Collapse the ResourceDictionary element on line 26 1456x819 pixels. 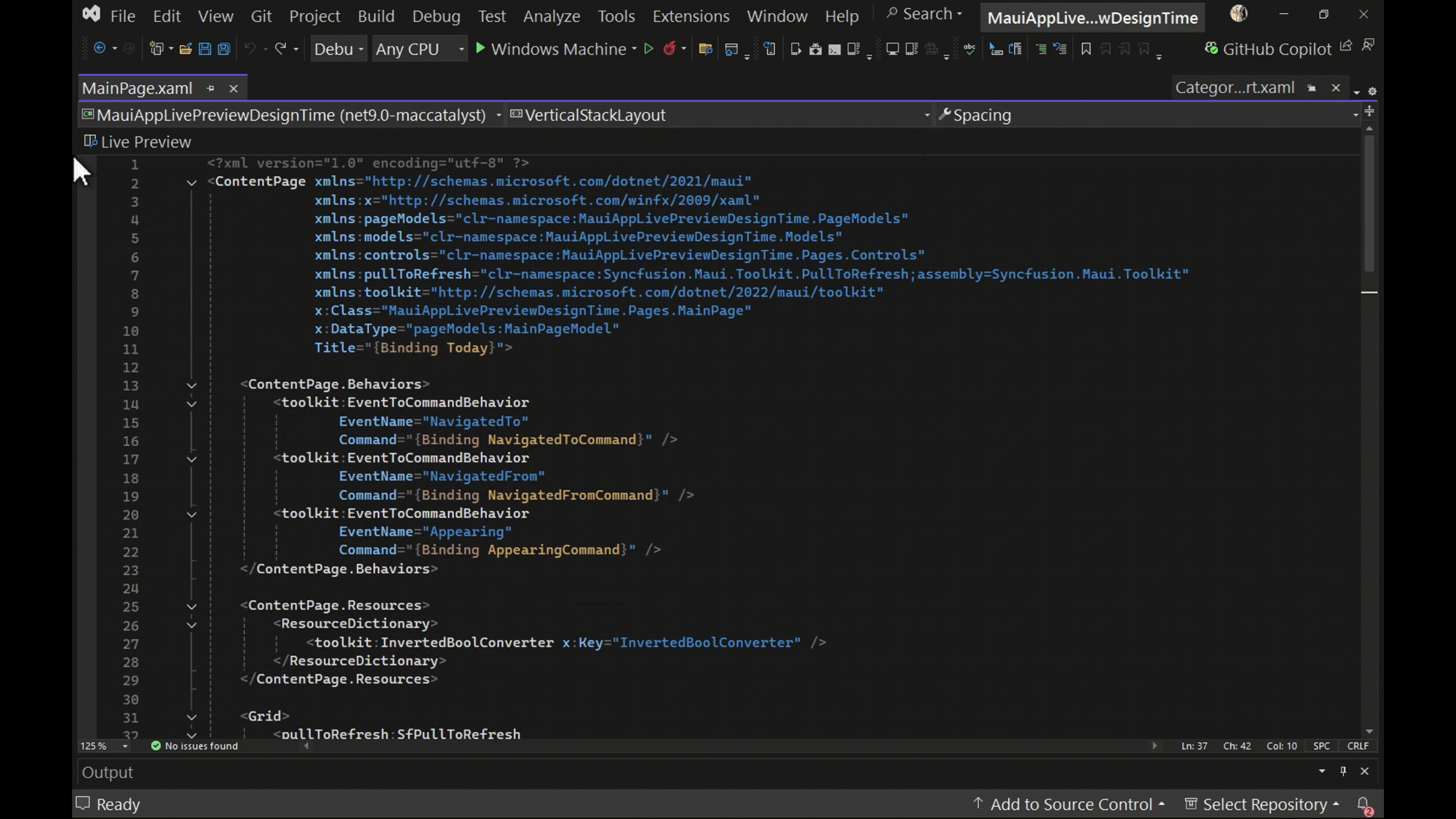point(191,625)
